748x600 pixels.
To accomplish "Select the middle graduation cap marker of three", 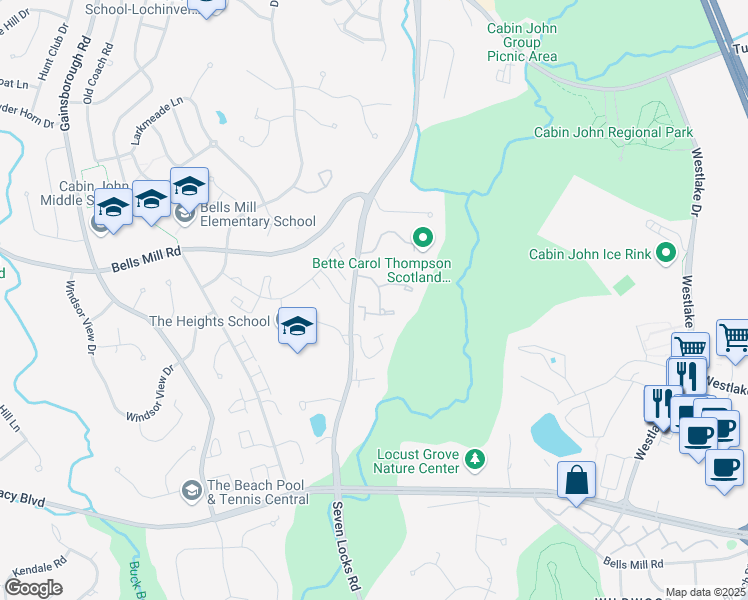I will [151, 202].
